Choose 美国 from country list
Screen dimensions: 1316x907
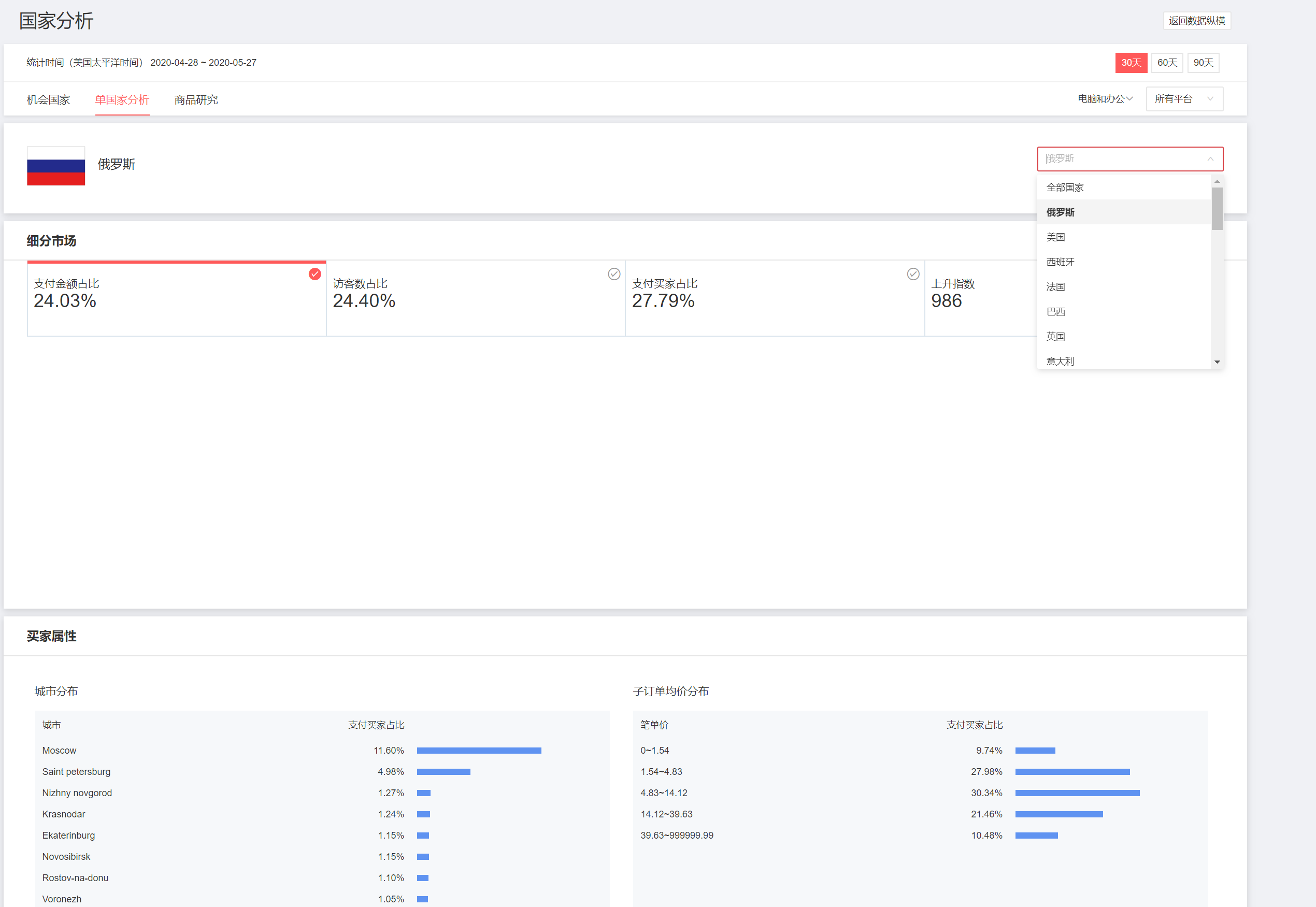coord(1124,237)
